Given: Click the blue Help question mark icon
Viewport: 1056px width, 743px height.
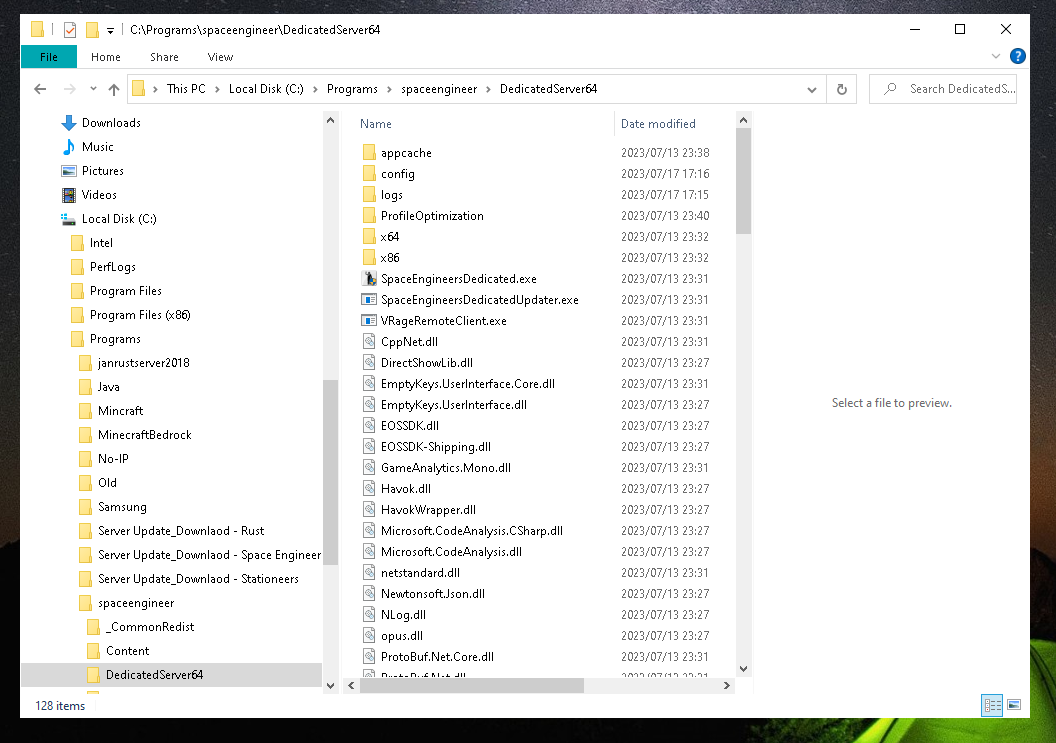Looking at the screenshot, I should pos(1017,57).
